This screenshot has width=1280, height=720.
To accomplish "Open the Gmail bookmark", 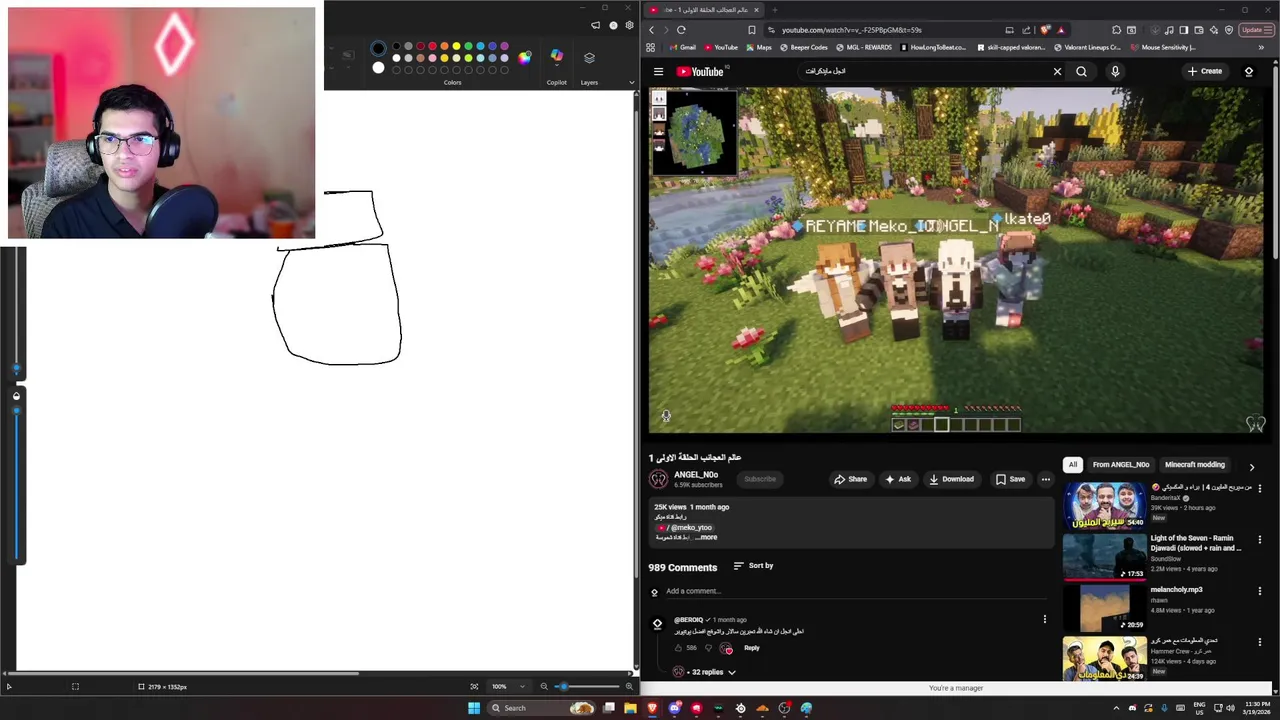I will click(x=683, y=47).
